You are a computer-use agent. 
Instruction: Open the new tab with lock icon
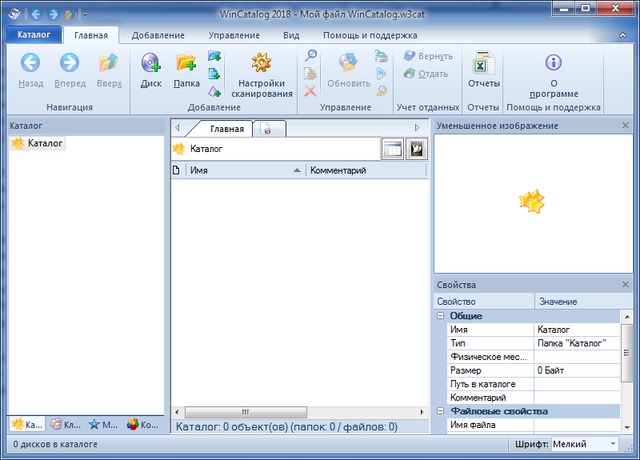(x=267, y=128)
